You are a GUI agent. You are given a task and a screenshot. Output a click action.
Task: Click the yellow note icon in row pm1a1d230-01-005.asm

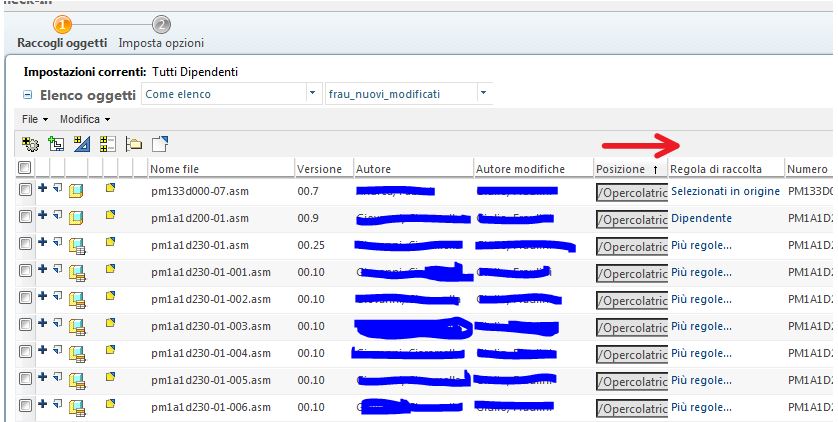[110, 377]
